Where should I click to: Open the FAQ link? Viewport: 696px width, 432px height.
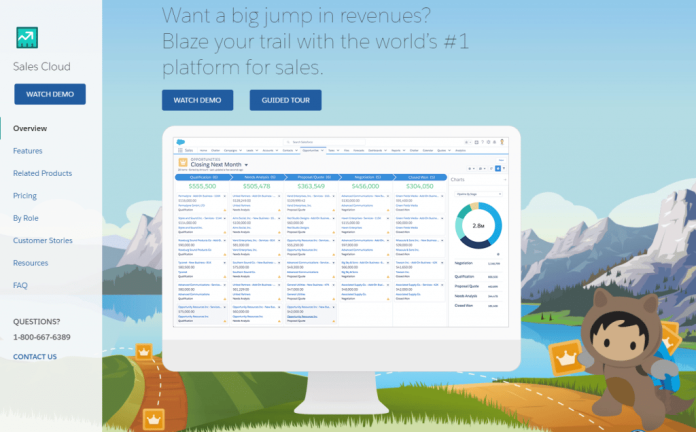[20, 285]
